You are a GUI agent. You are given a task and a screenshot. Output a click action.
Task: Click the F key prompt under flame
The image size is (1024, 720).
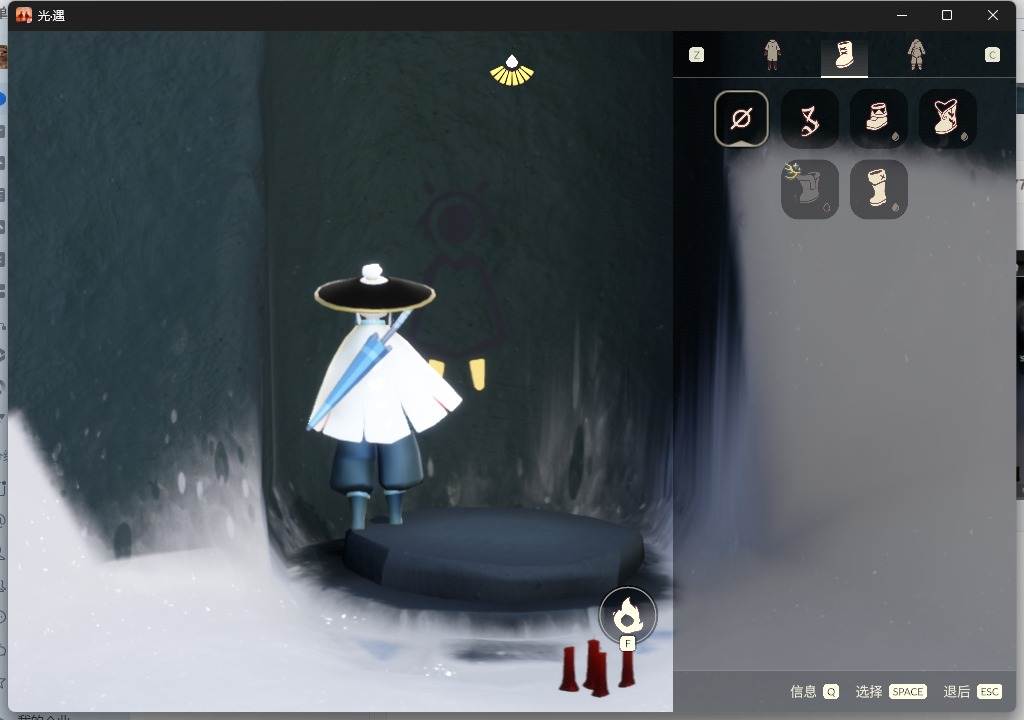[x=627, y=644]
